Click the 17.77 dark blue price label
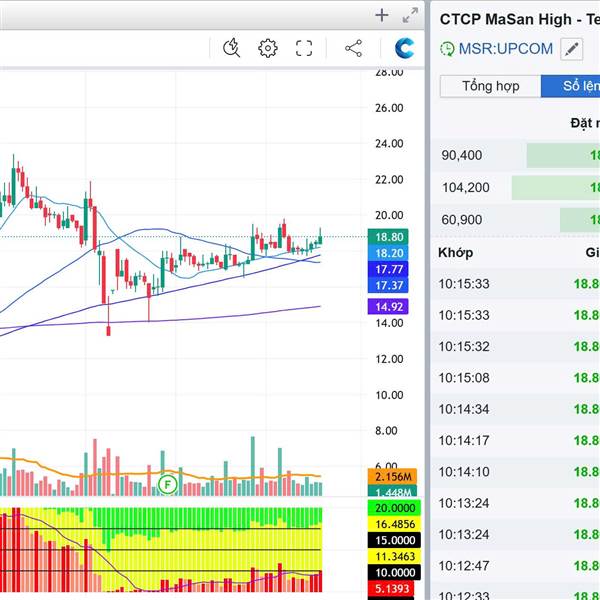600x600 pixels. coord(388,269)
